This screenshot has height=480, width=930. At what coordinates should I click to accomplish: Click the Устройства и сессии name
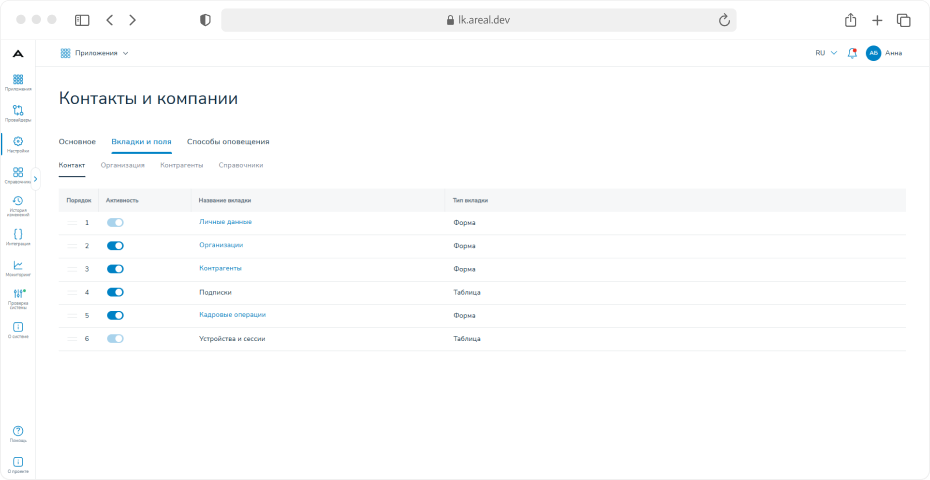click(232, 339)
